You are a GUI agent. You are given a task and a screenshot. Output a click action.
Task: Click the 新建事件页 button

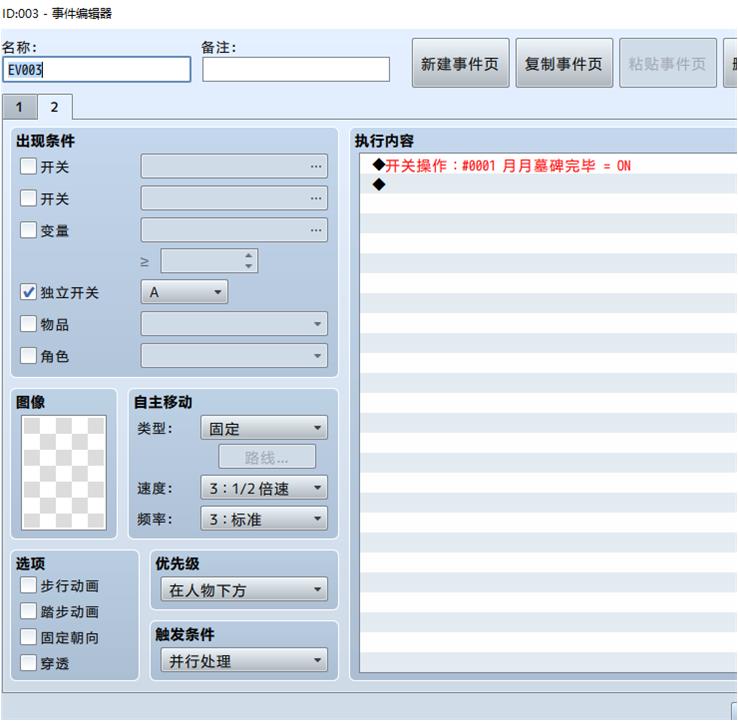click(460, 63)
